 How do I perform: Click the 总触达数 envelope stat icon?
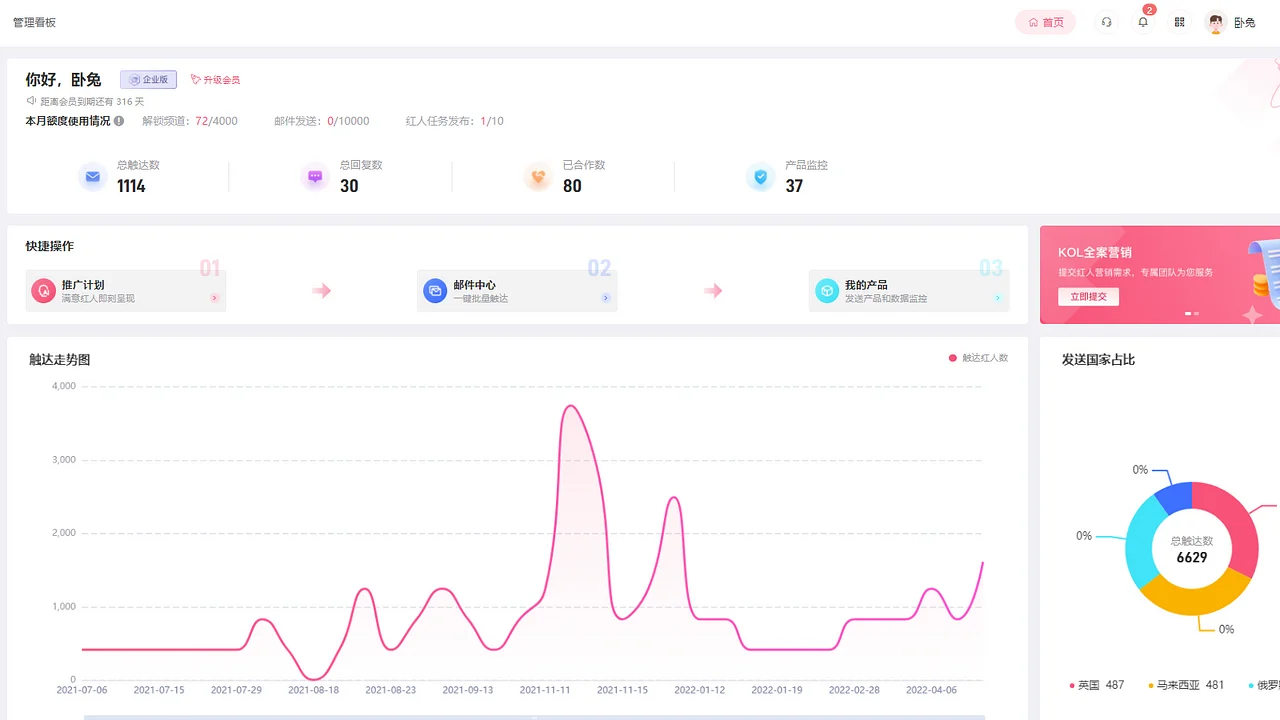92,176
